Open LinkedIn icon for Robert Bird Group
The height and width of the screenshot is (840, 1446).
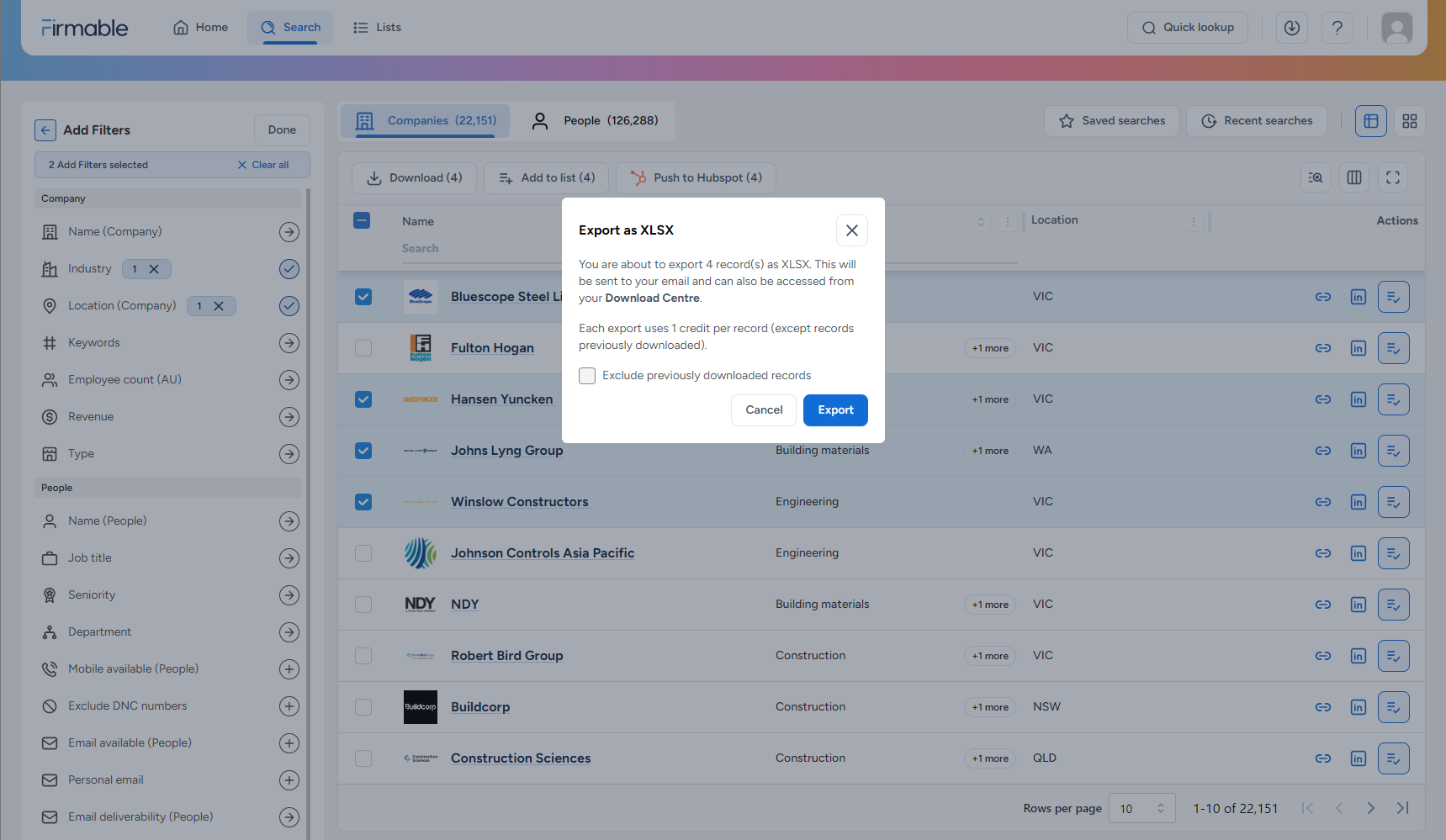pyautogui.click(x=1359, y=656)
